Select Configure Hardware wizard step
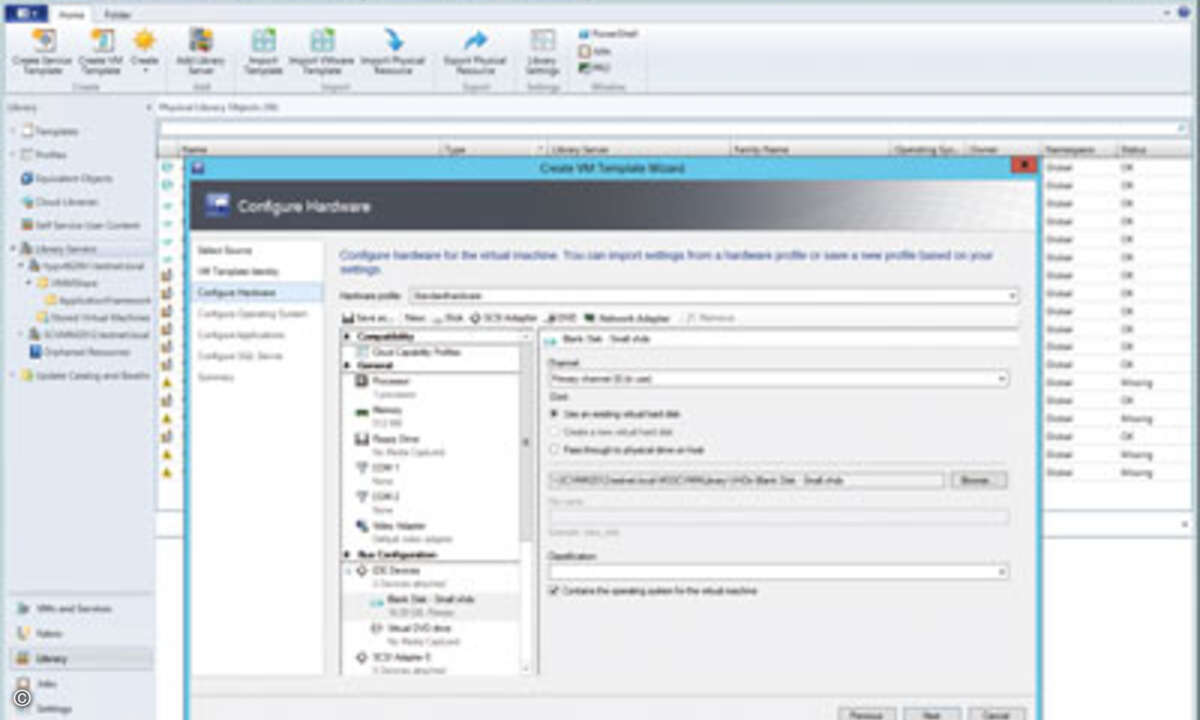Viewport: 1200px width, 720px height. tap(258, 292)
